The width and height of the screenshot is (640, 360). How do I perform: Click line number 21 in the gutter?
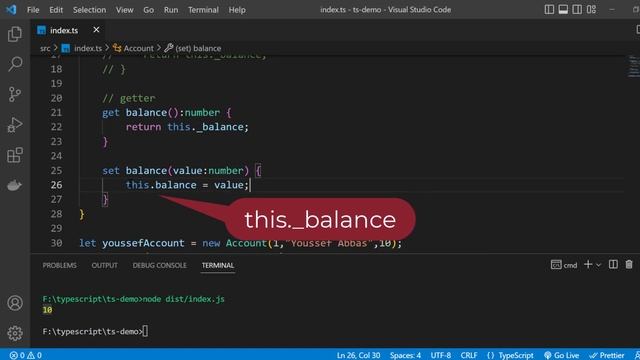(x=56, y=112)
